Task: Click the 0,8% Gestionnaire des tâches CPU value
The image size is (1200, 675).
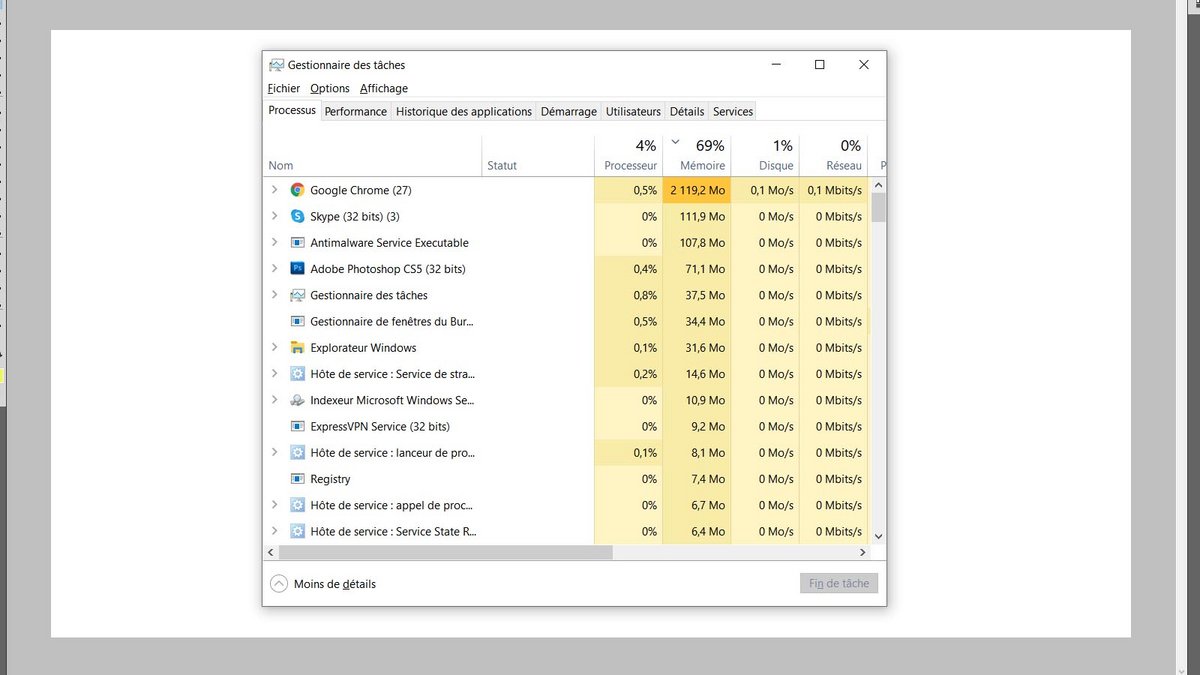Action: (645, 295)
